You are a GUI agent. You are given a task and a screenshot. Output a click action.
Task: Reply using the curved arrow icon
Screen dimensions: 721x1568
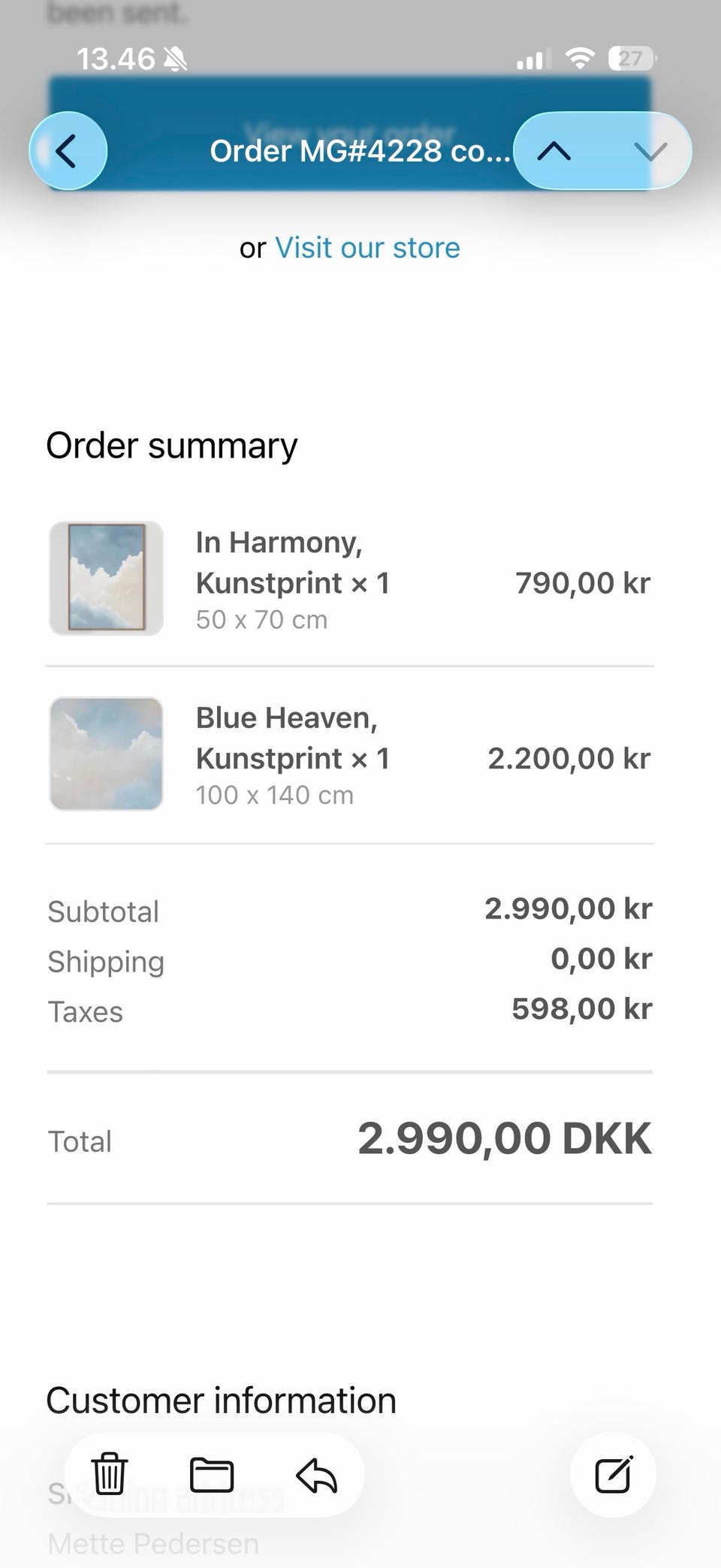click(x=316, y=1474)
